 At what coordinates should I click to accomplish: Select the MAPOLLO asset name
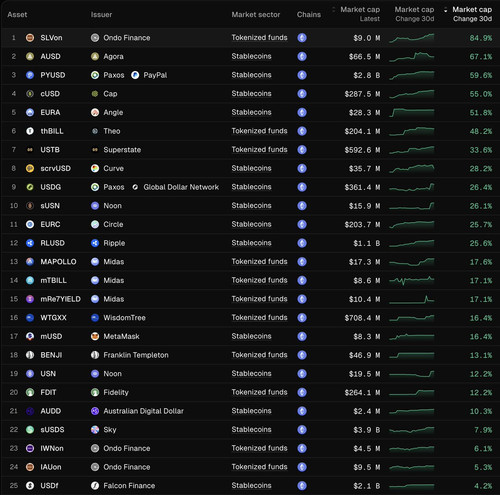58,262
